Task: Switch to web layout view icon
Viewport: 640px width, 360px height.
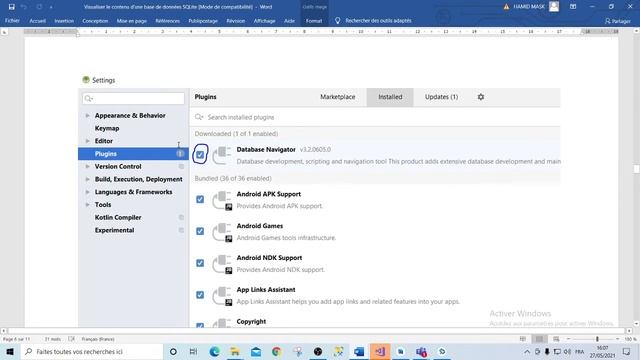Action: tap(556, 339)
